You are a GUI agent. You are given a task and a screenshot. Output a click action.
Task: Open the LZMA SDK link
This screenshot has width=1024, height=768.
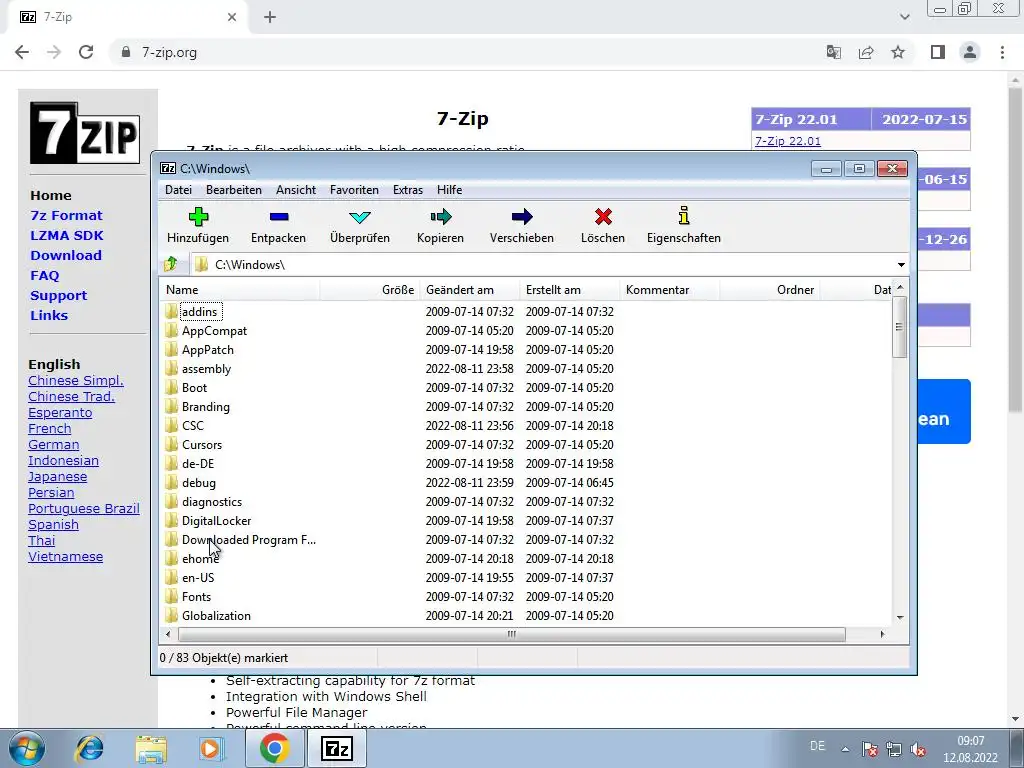pos(67,235)
